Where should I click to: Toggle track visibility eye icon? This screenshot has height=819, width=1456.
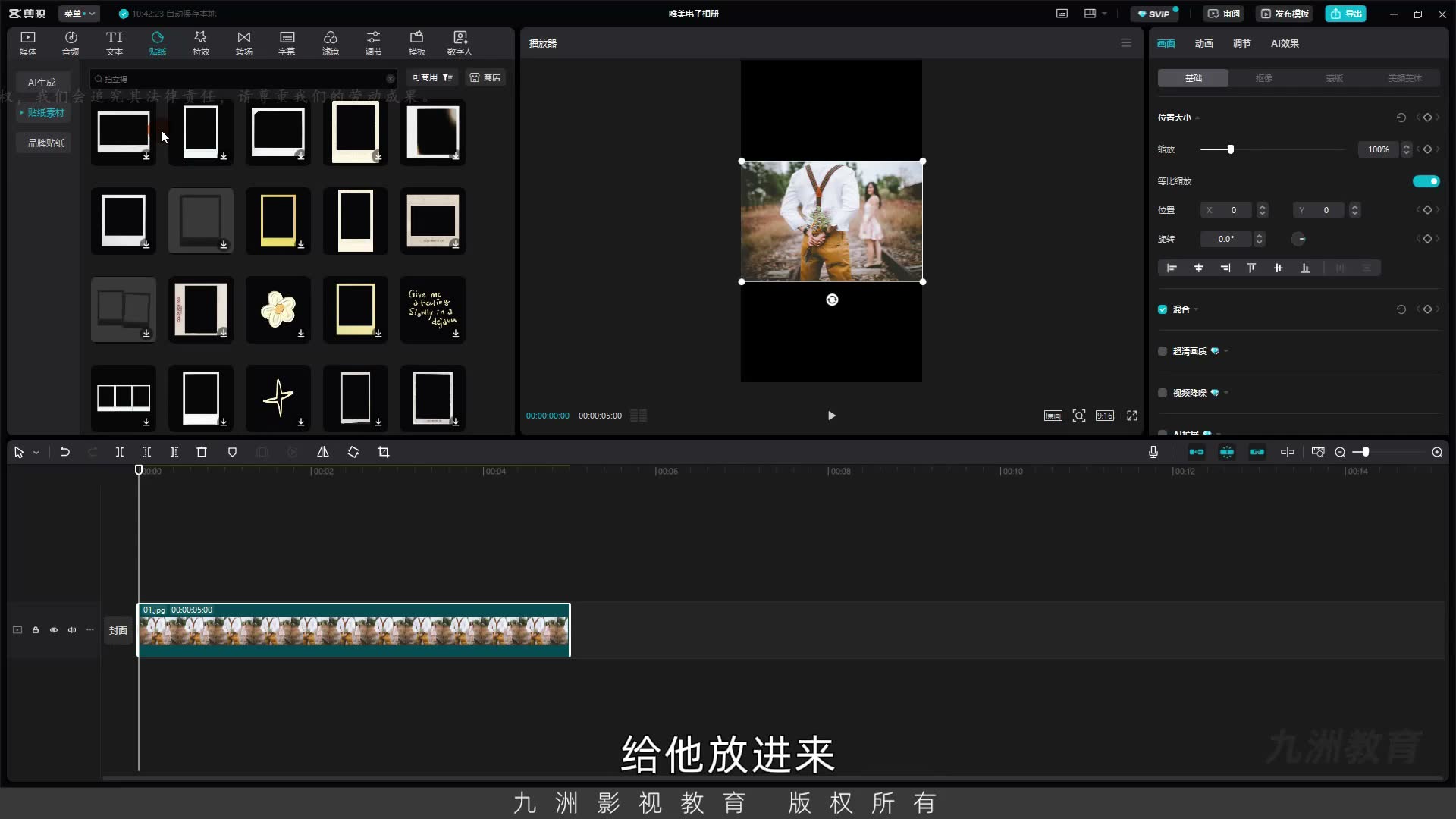[x=54, y=630]
